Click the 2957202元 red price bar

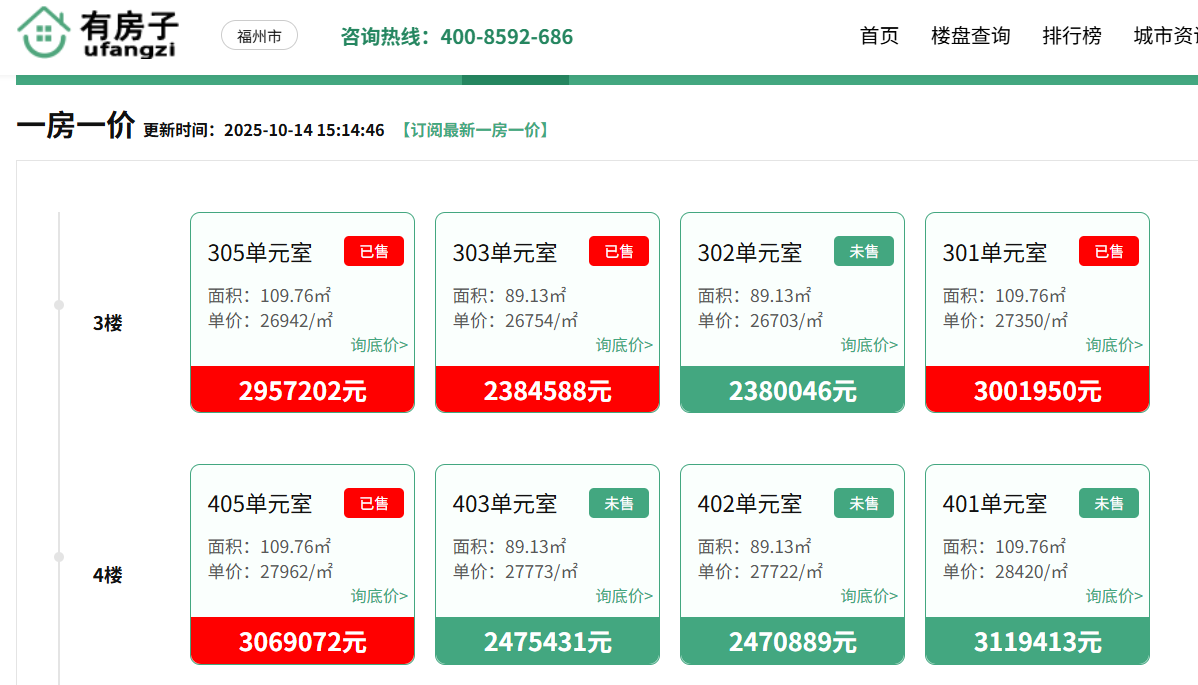pos(302,390)
